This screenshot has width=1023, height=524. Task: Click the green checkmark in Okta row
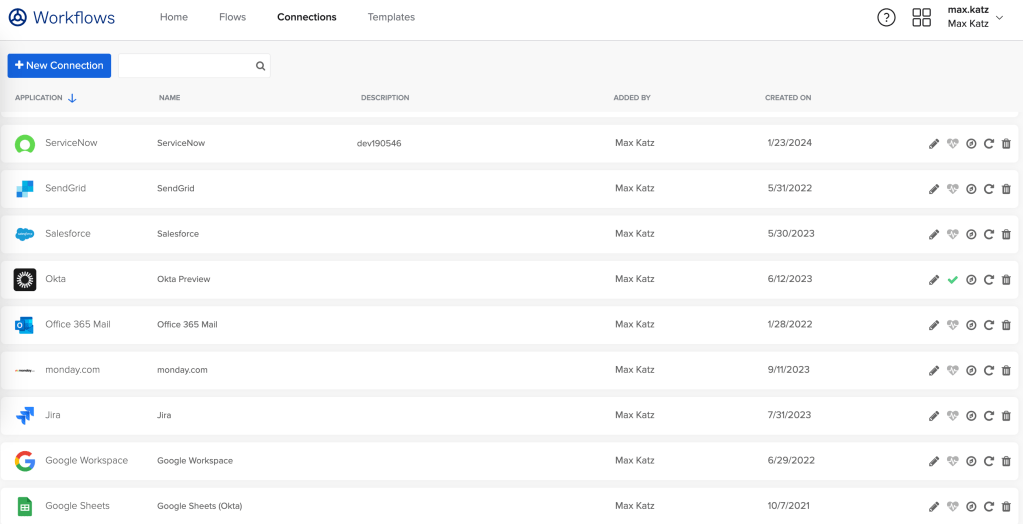coord(953,280)
